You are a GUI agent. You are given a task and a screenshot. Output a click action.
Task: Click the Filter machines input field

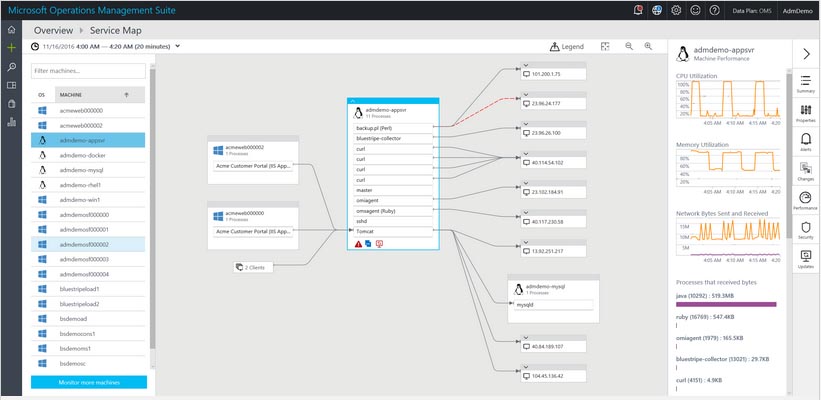tap(89, 72)
